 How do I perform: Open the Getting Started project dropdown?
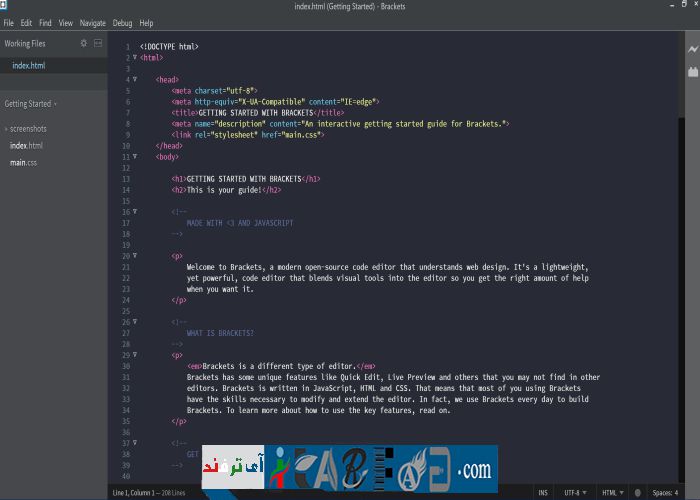(30, 103)
